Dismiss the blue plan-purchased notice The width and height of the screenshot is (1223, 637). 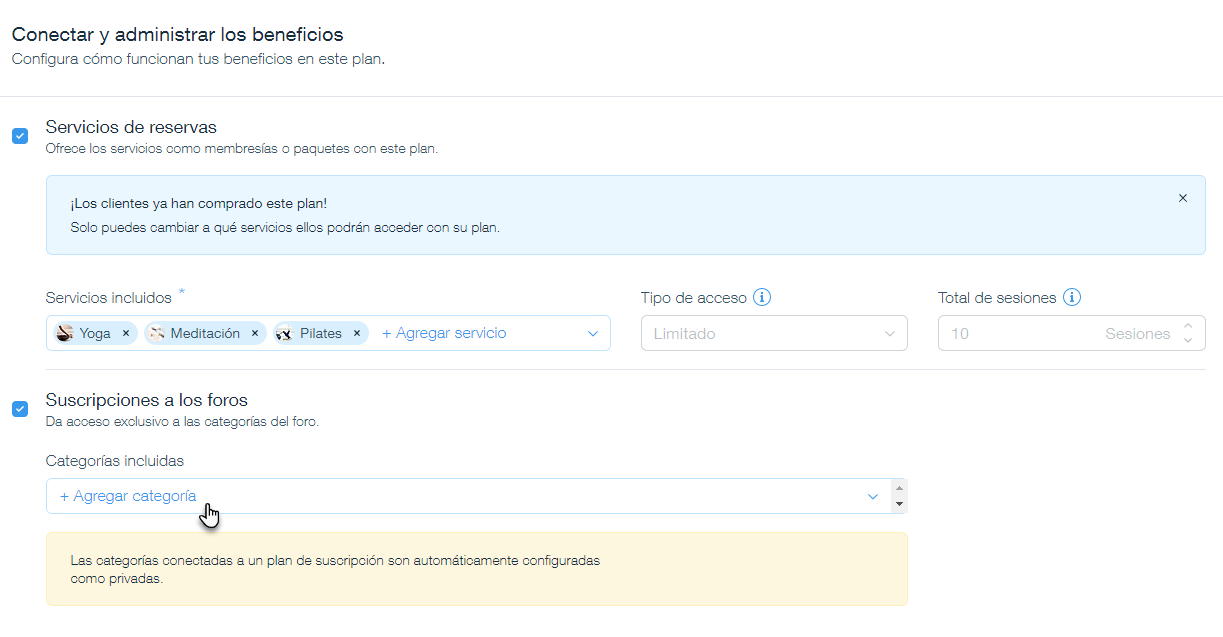(x=1183, y=198)
